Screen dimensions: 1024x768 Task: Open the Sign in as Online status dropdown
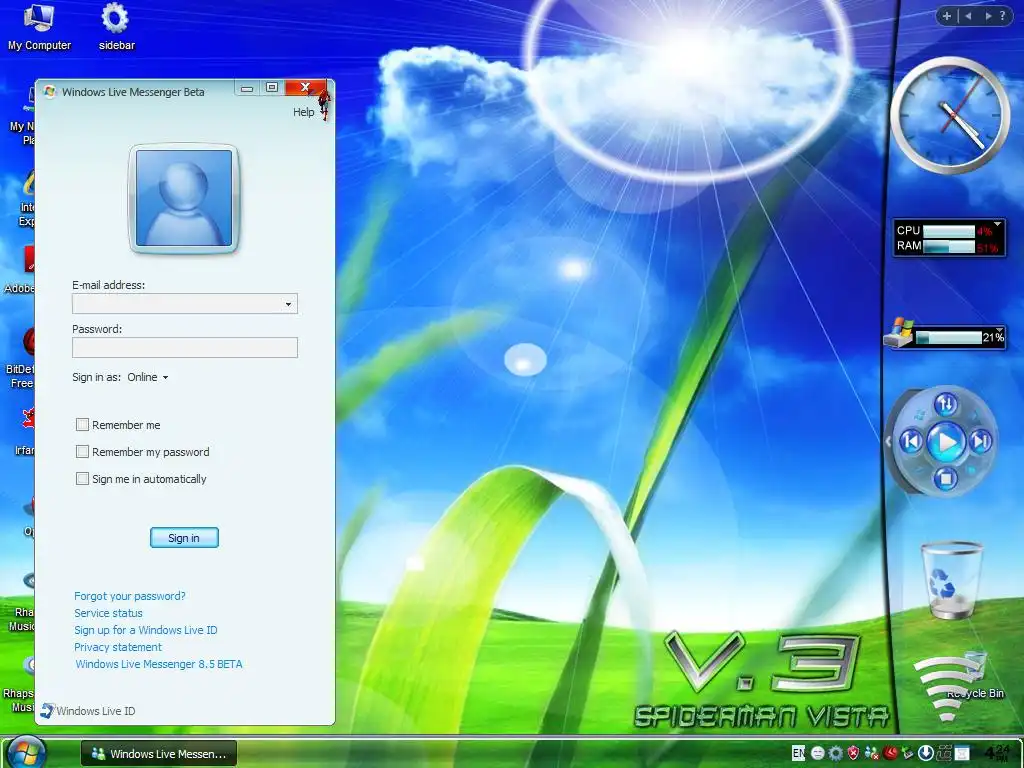(x=148, y=377)
